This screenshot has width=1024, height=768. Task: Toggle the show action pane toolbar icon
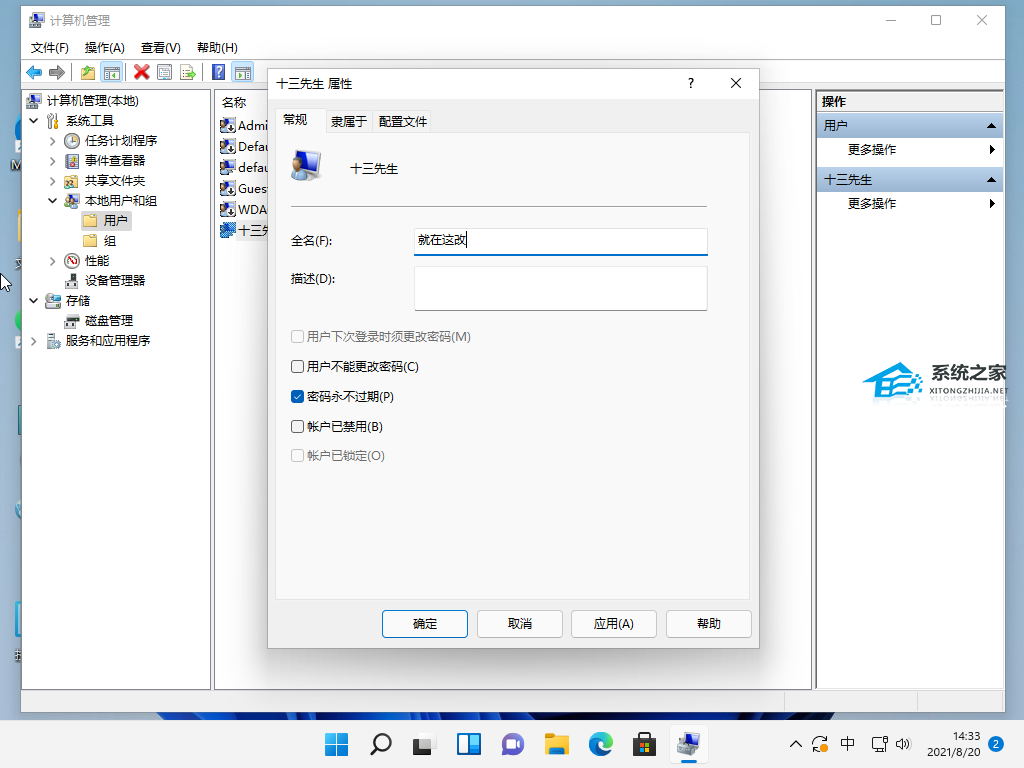(x=243, y=72)
